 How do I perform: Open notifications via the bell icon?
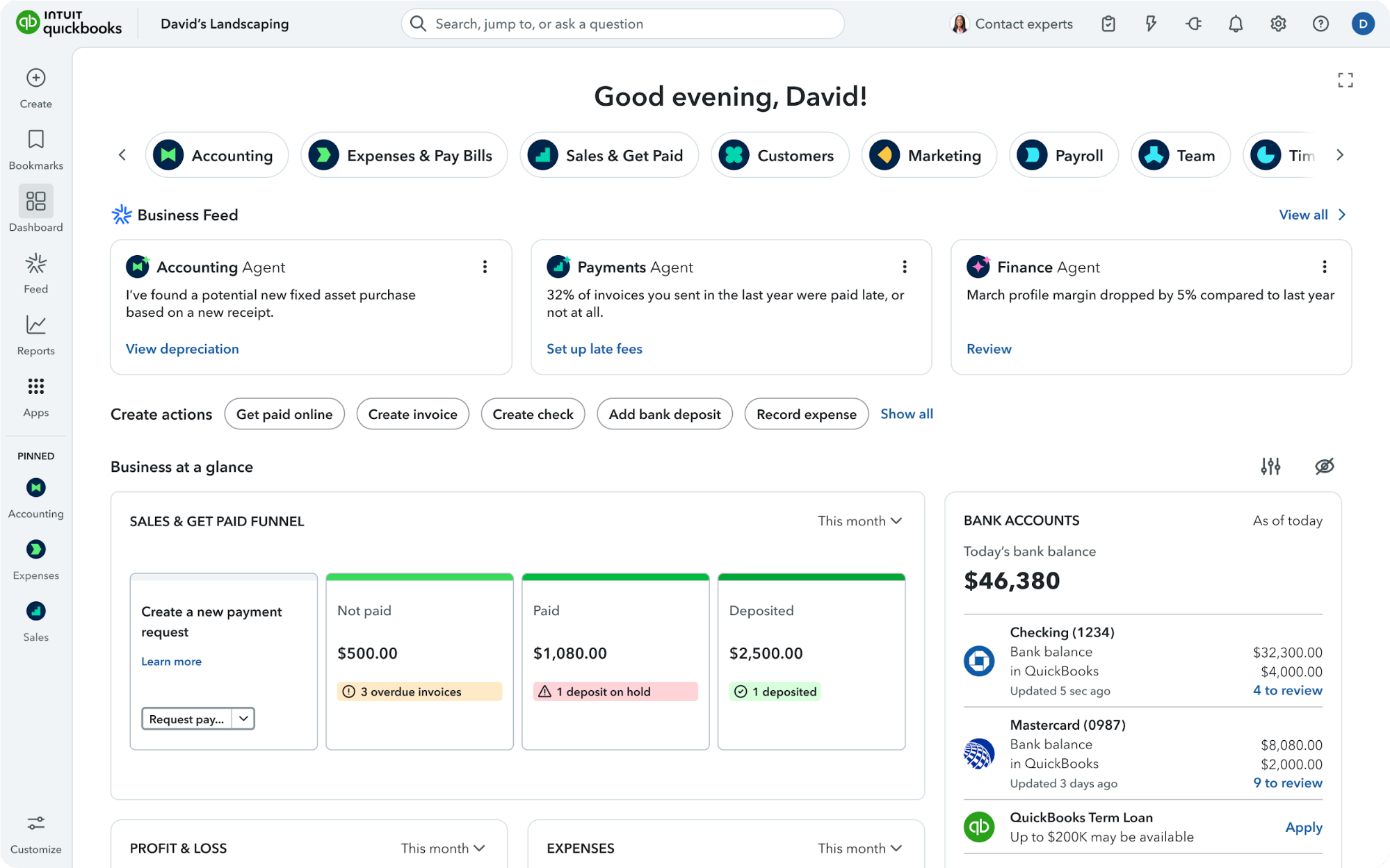coord(1236,23)
